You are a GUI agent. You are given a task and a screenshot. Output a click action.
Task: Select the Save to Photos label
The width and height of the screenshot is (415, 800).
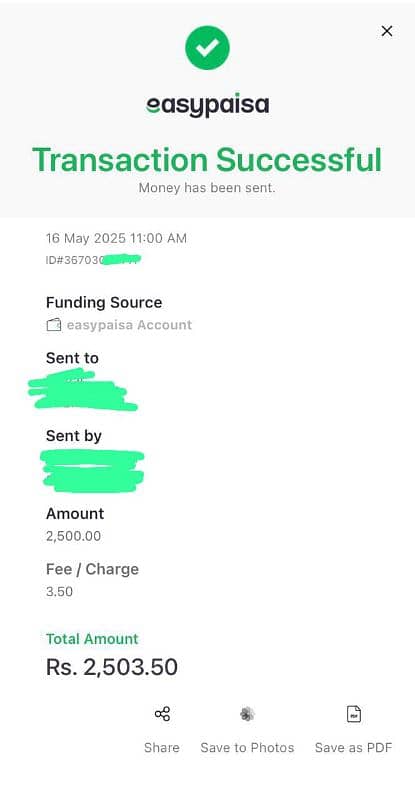tap(247, 747)
